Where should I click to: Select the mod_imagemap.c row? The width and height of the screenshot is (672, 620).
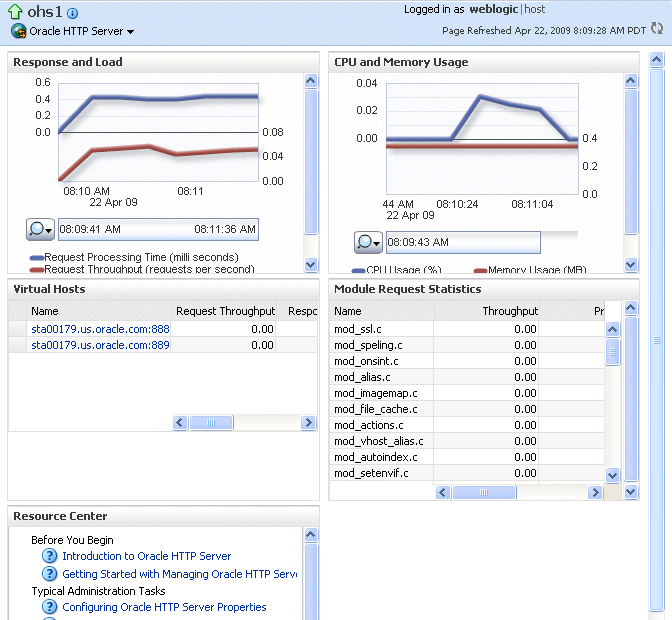tap(467, 393)
